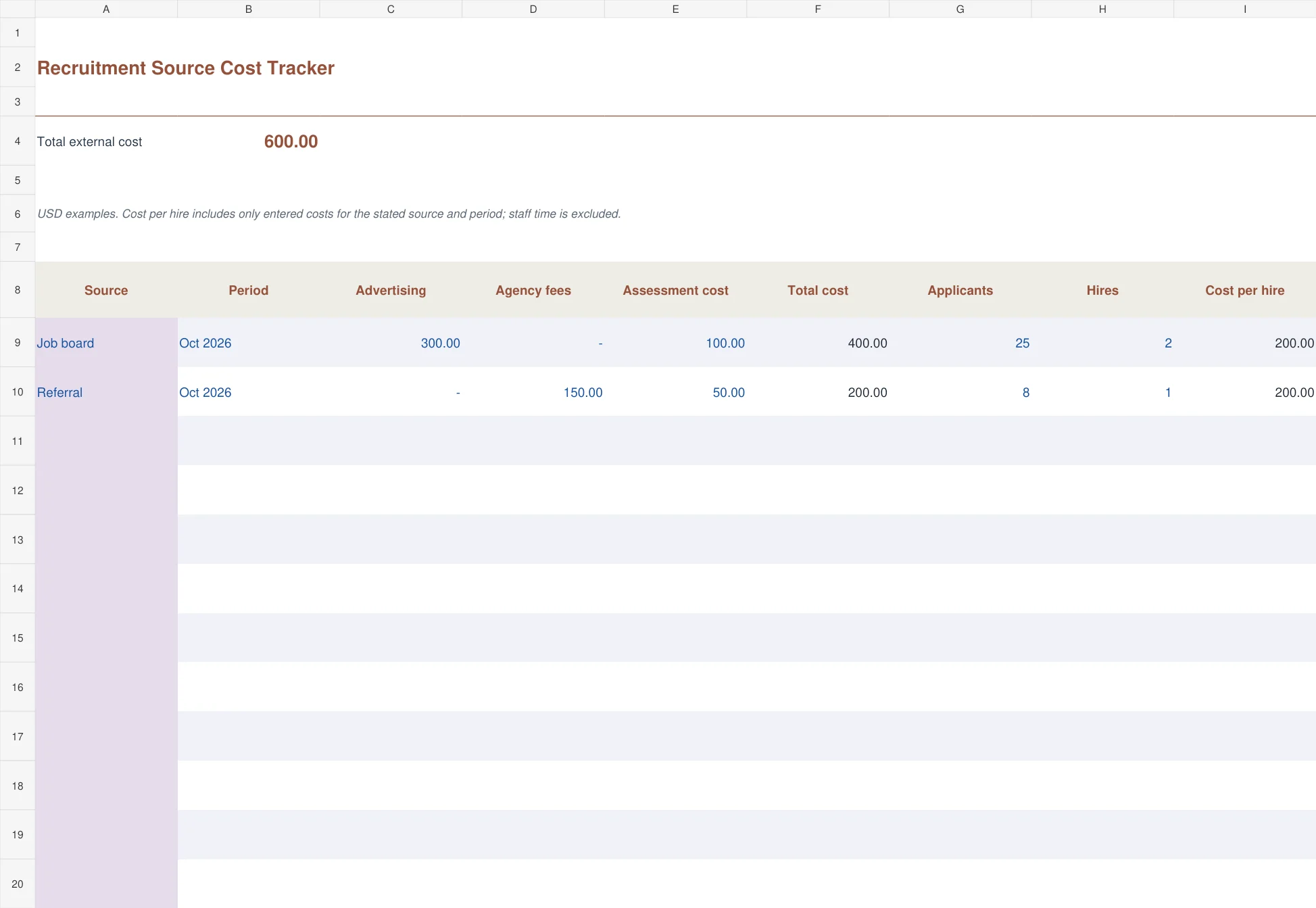Image resolution: width=1316 pixels, height=908 pixels.
Task: Select the 50.00 assessment cost cell
Action: coord(675,392)
